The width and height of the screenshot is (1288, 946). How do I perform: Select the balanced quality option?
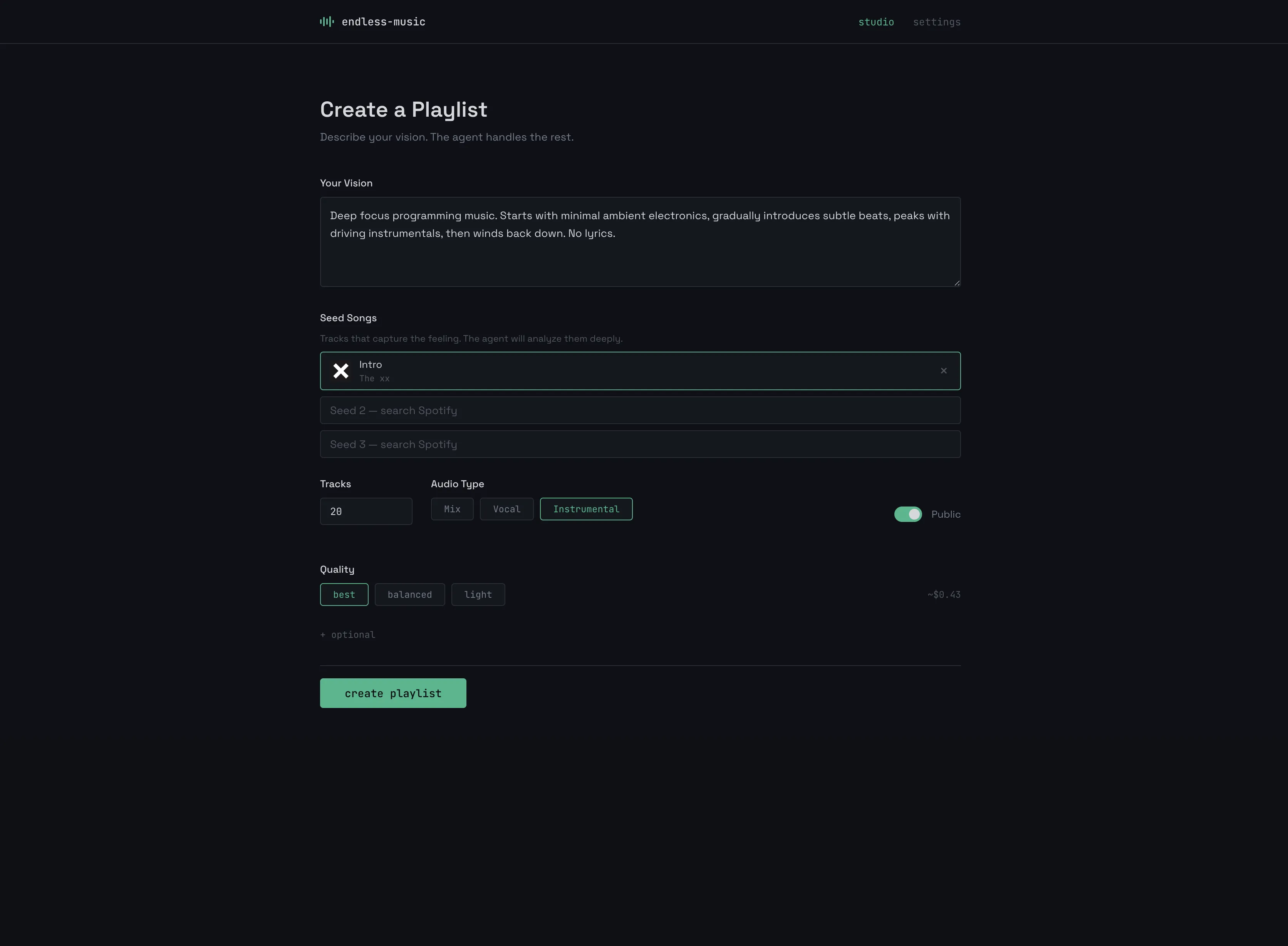click(409, 594)
